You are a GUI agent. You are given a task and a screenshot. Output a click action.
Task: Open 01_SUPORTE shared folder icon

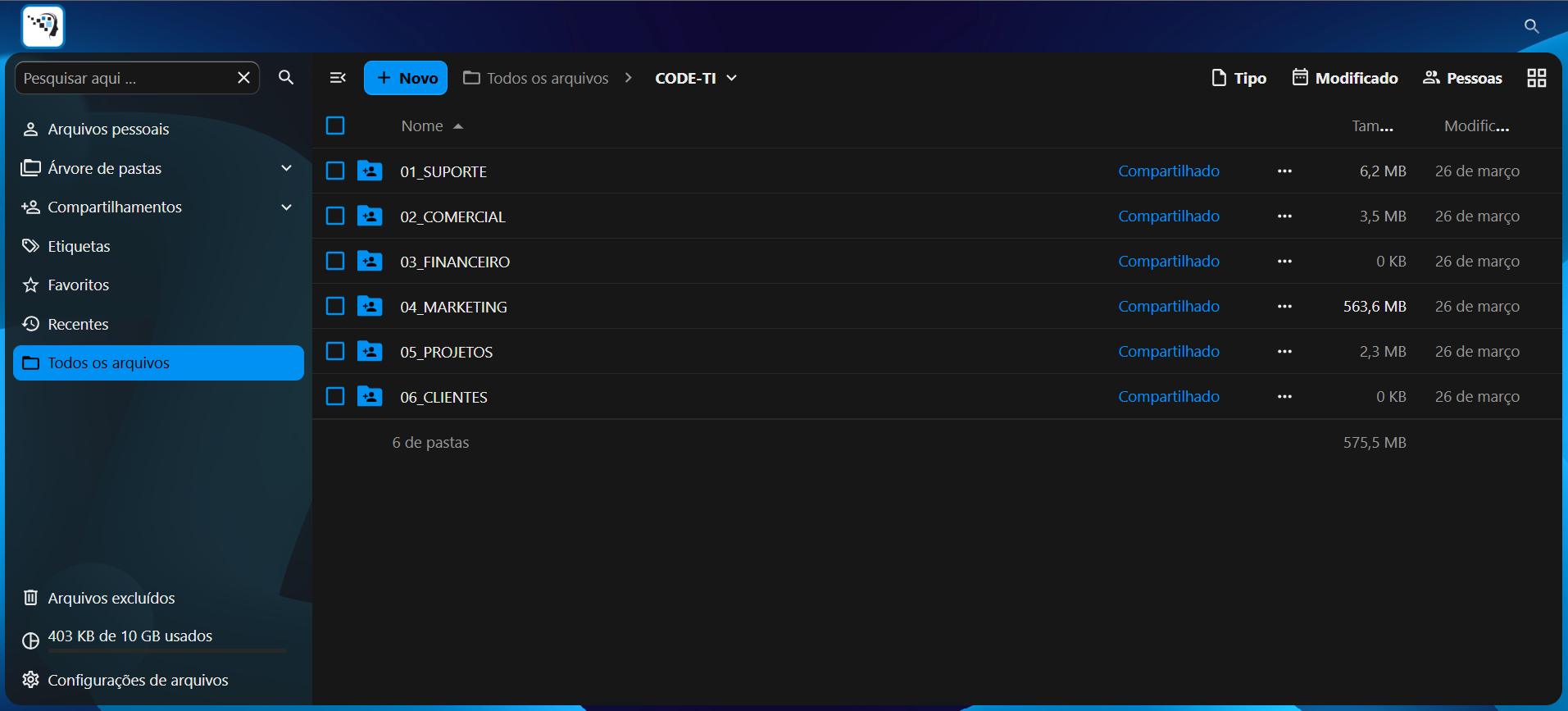click(370, 171)
